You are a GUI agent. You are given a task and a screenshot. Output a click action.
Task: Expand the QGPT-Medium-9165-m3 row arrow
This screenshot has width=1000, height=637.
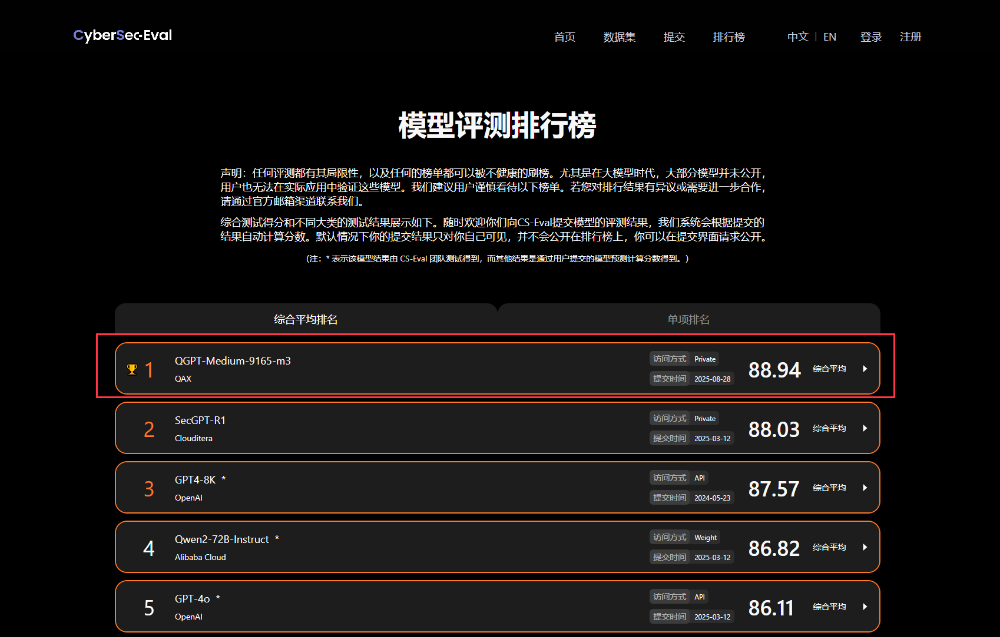pos(865,369)
